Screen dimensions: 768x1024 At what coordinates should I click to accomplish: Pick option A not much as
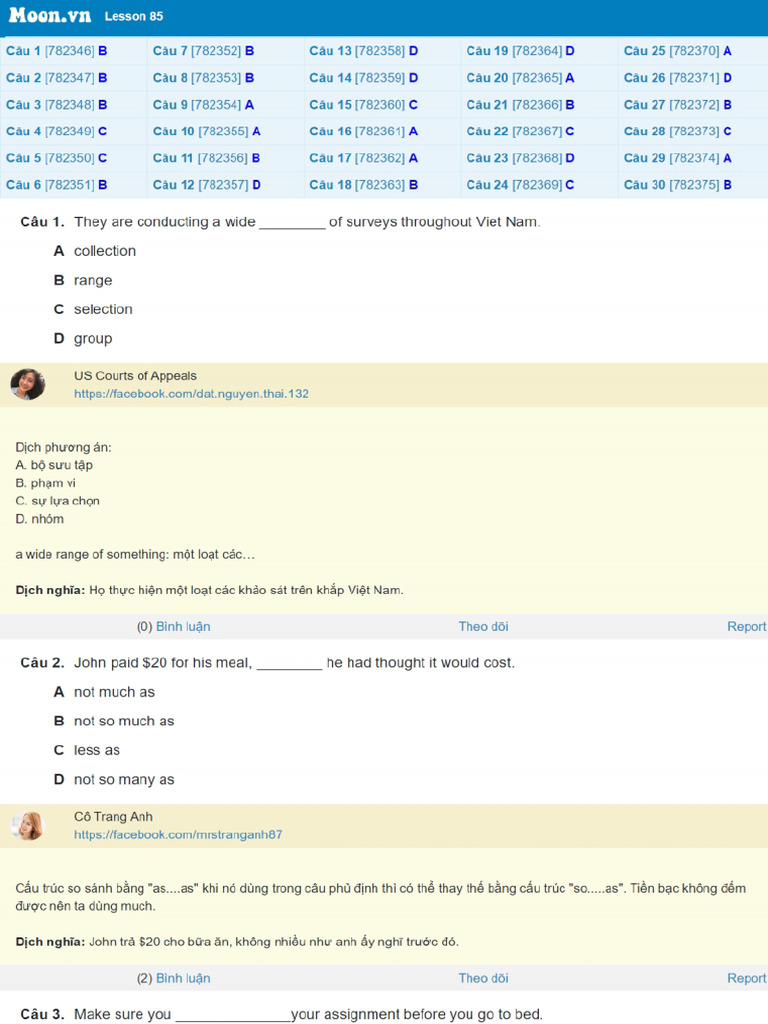tap(104, 692)
